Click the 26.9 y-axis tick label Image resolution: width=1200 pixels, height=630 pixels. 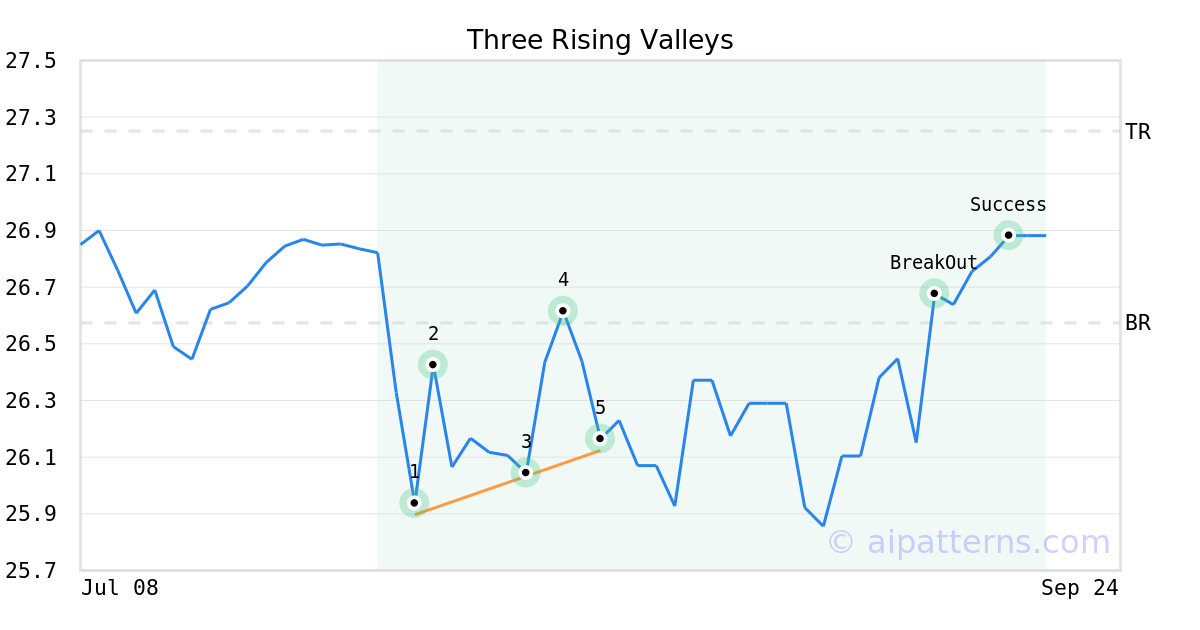tap(30, 231)
